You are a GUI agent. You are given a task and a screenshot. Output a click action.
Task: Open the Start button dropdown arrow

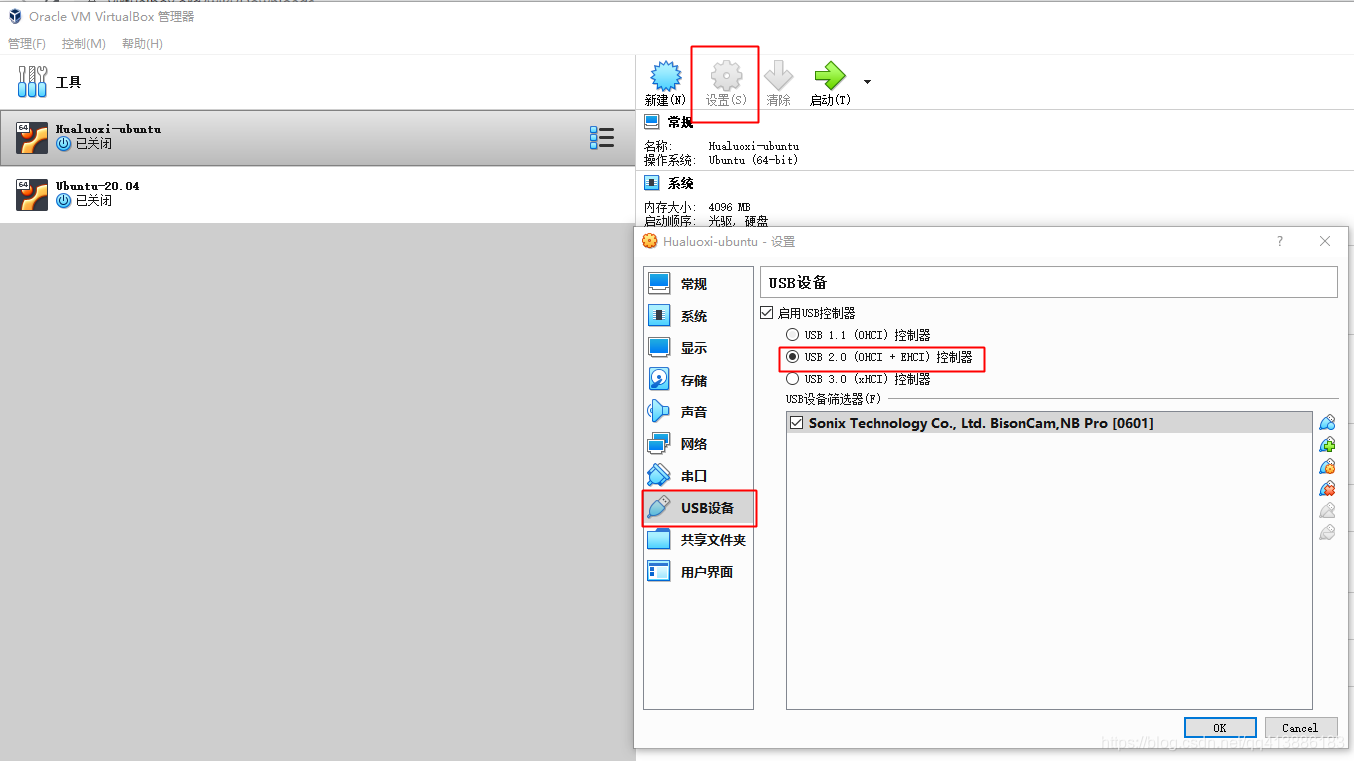[867, 81]
